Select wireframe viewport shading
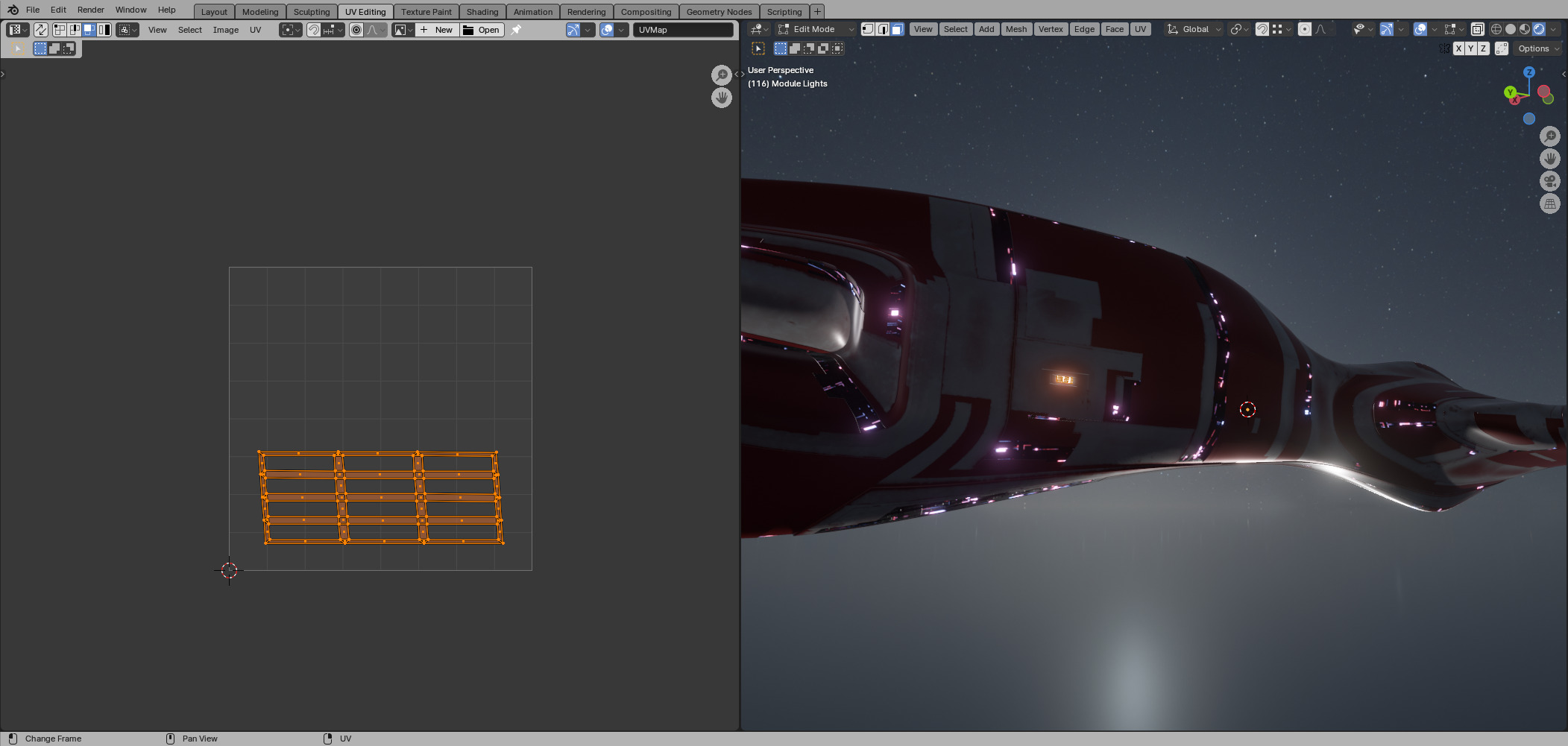The width and height of the screenshot is (1568, 746). pyautogui.click(x=1496, y=29)
